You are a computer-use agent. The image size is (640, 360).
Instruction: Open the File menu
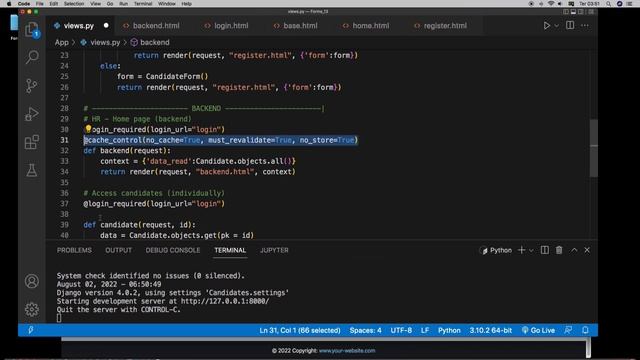[x=40, y=4]
